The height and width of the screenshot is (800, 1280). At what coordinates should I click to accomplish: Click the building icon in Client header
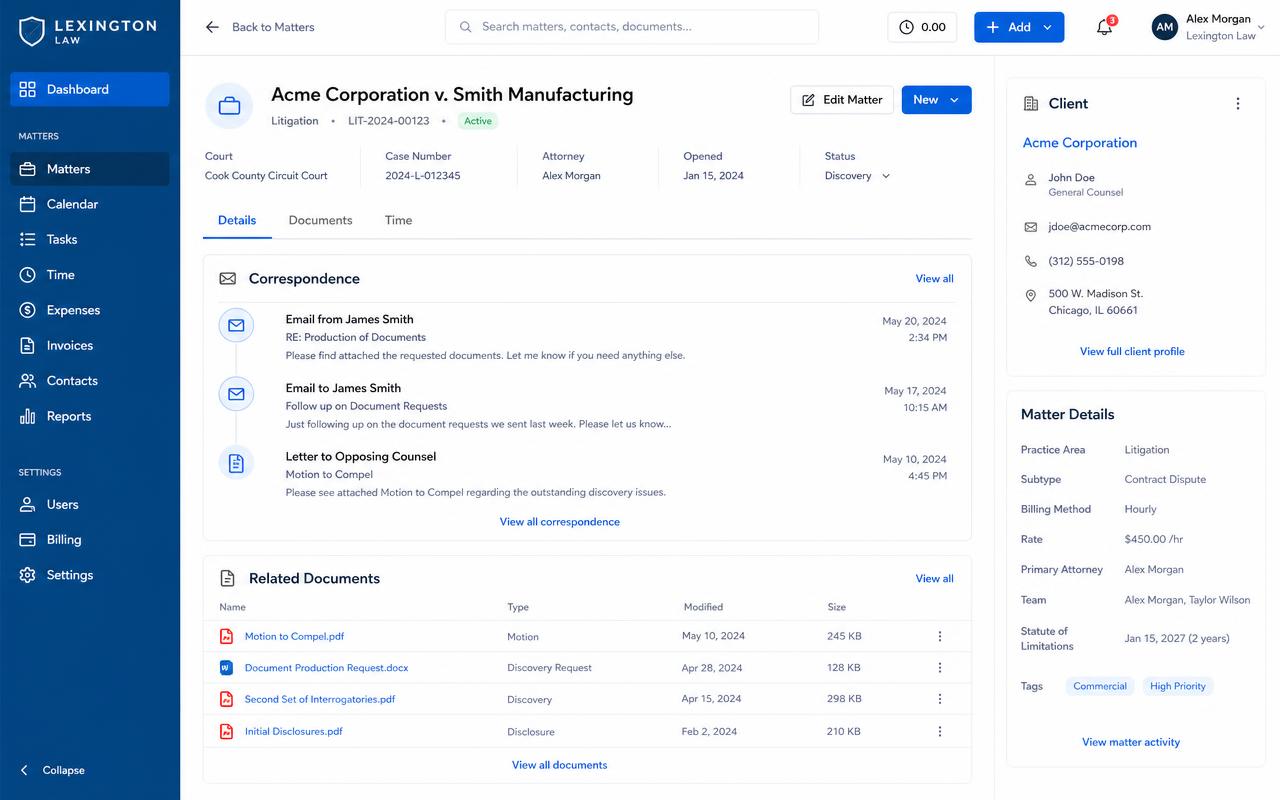pyautogui.click(x=1031, y=104)
